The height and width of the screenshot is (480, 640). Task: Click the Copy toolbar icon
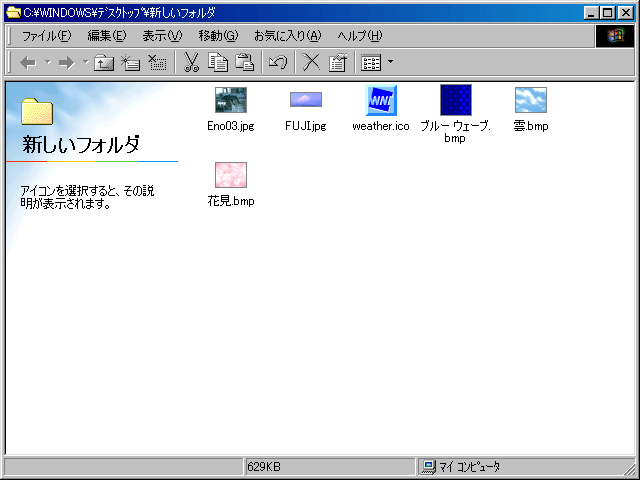click(x=218, y=63)
